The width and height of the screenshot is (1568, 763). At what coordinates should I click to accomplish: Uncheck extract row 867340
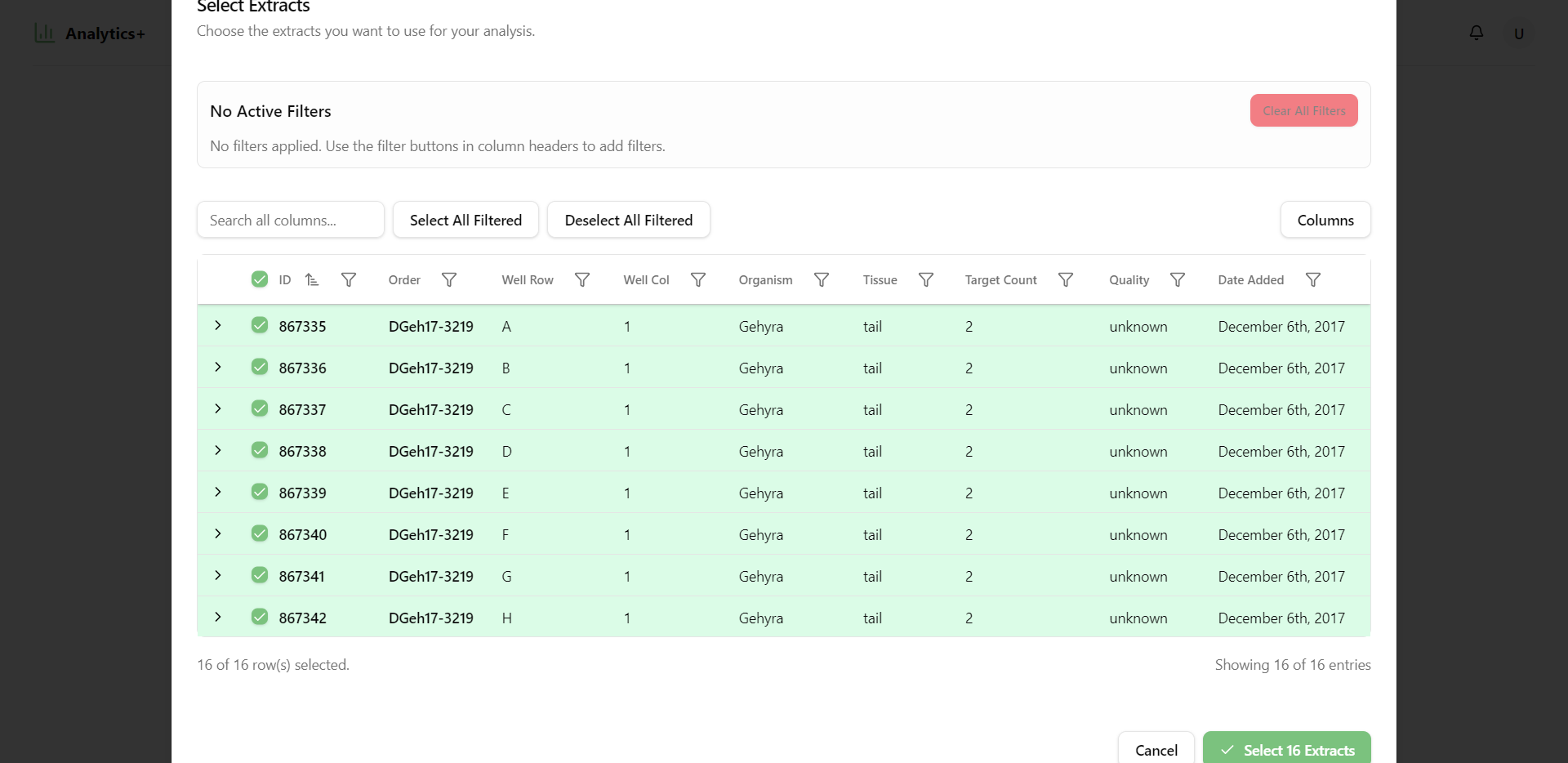coord(260,533)
